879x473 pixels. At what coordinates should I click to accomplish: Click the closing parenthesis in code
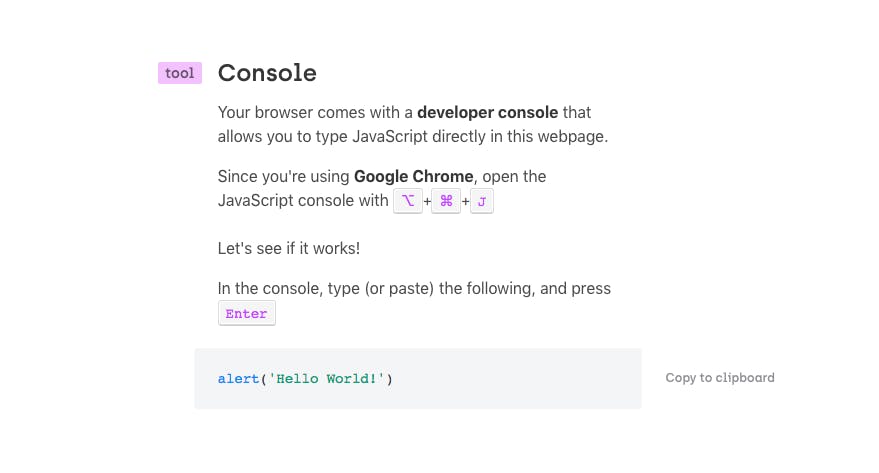click(x=390, y=379)
